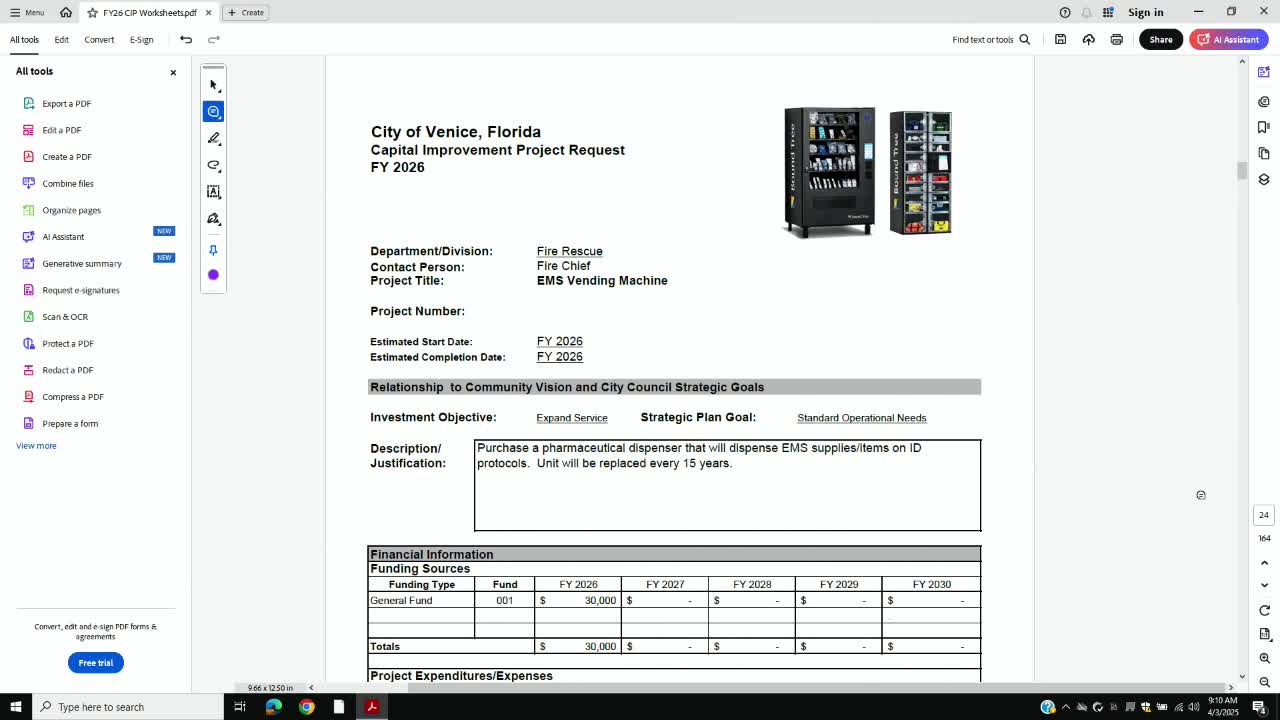This screenshot has height=720, width=1280.
Task: Open the Scan & OCR tool
Action: tap(65, 317)
